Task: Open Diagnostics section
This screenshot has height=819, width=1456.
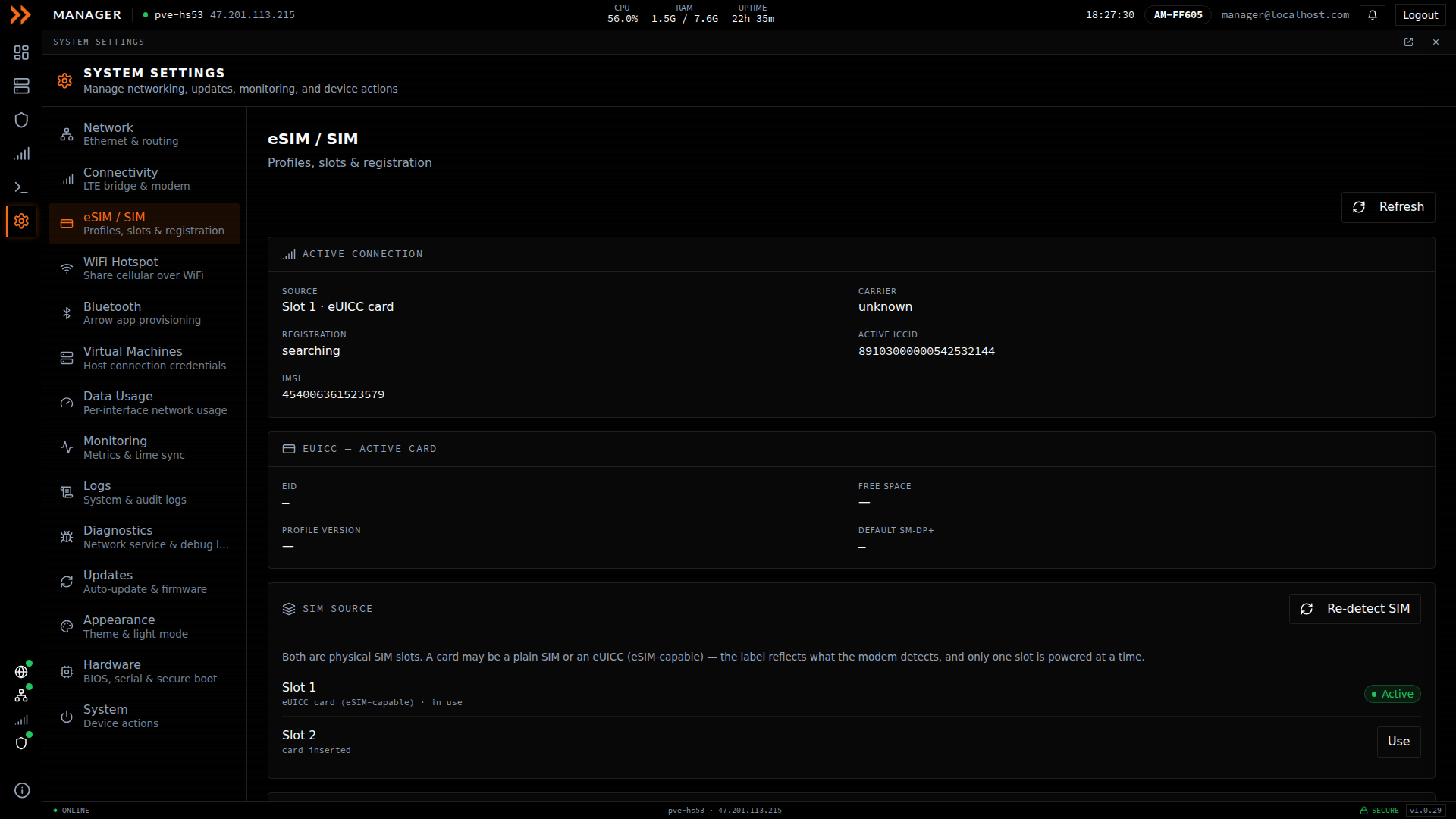Action: (x=144, y=537)
